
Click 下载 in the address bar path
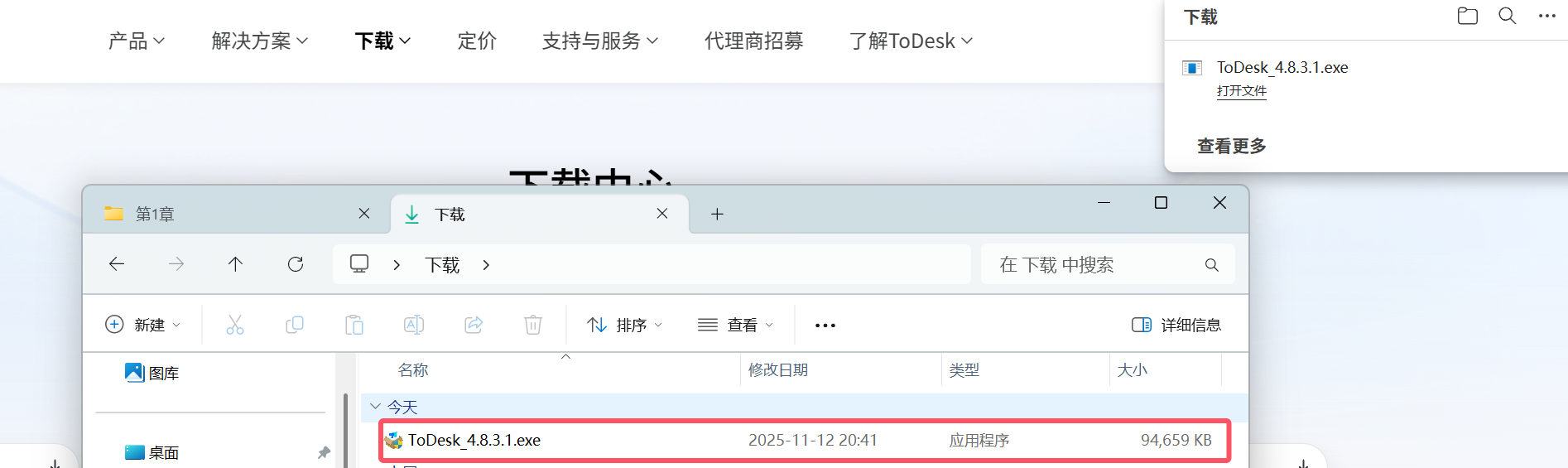(x=443, y=265)
